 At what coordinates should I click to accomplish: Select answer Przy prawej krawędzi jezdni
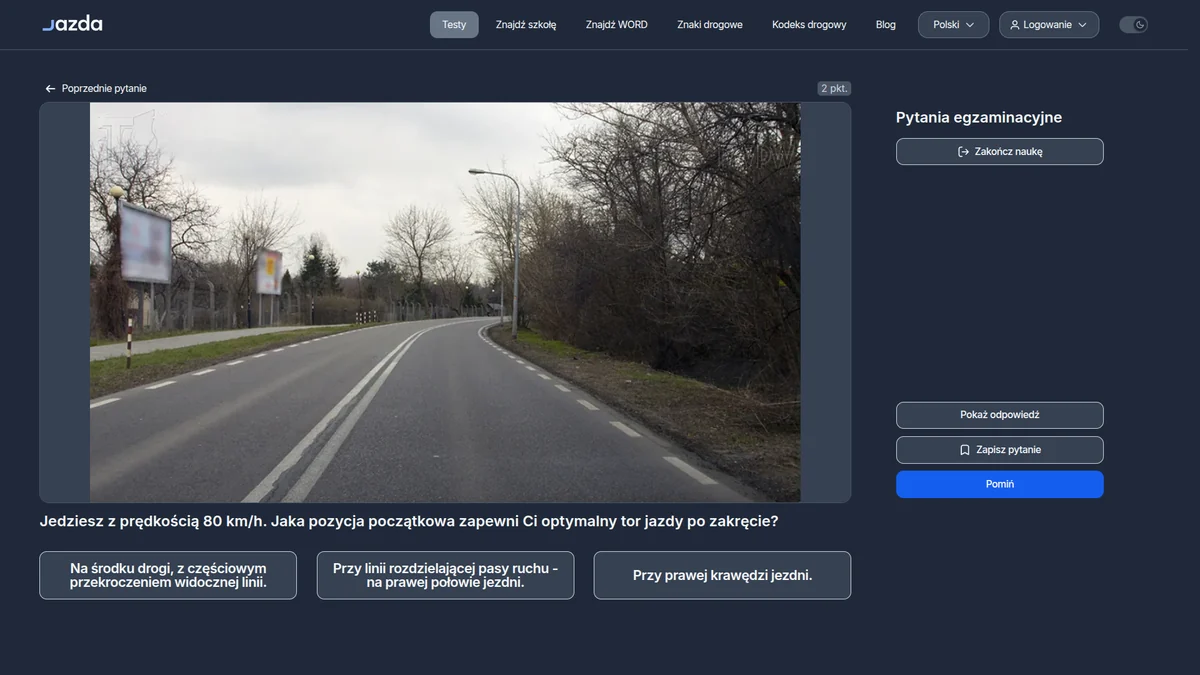point(722,575)
